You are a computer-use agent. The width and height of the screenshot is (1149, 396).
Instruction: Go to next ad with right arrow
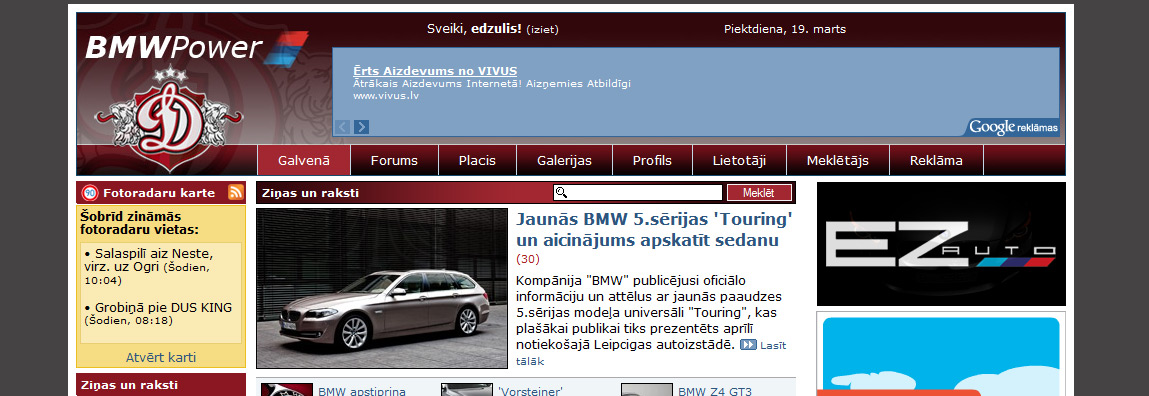(361, 127)
